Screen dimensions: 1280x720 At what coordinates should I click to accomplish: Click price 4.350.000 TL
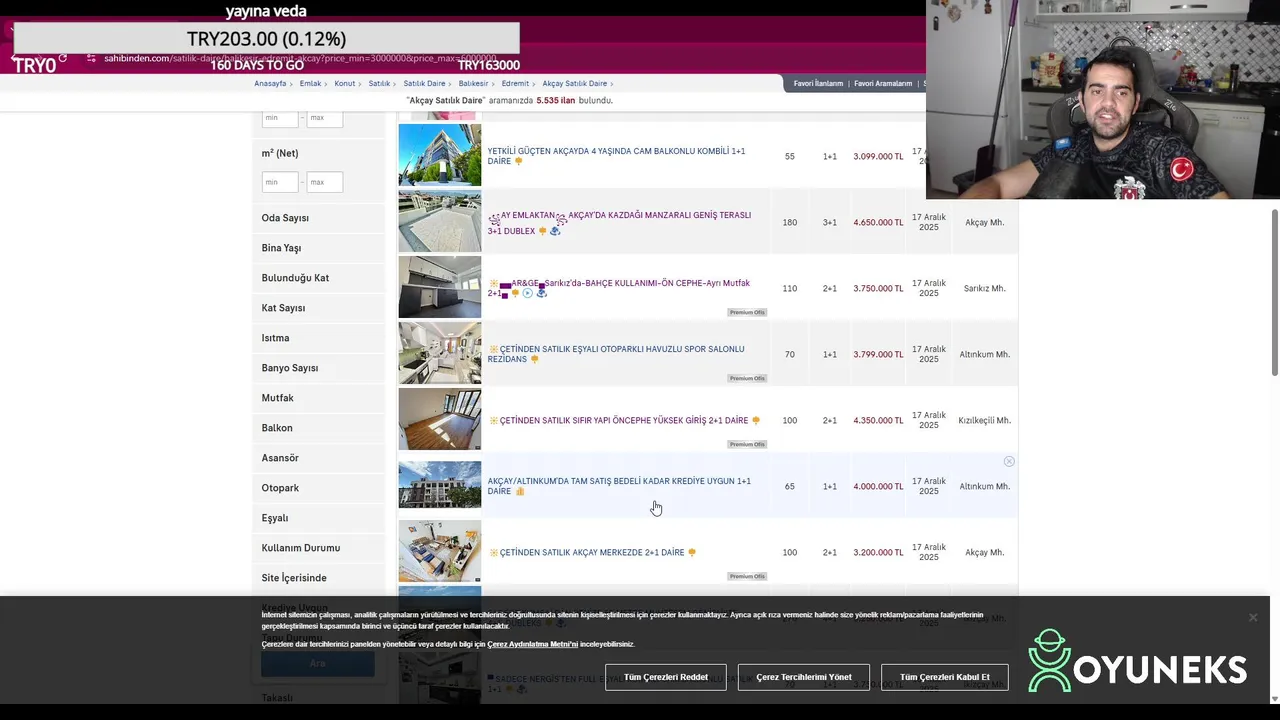point(878,421)
